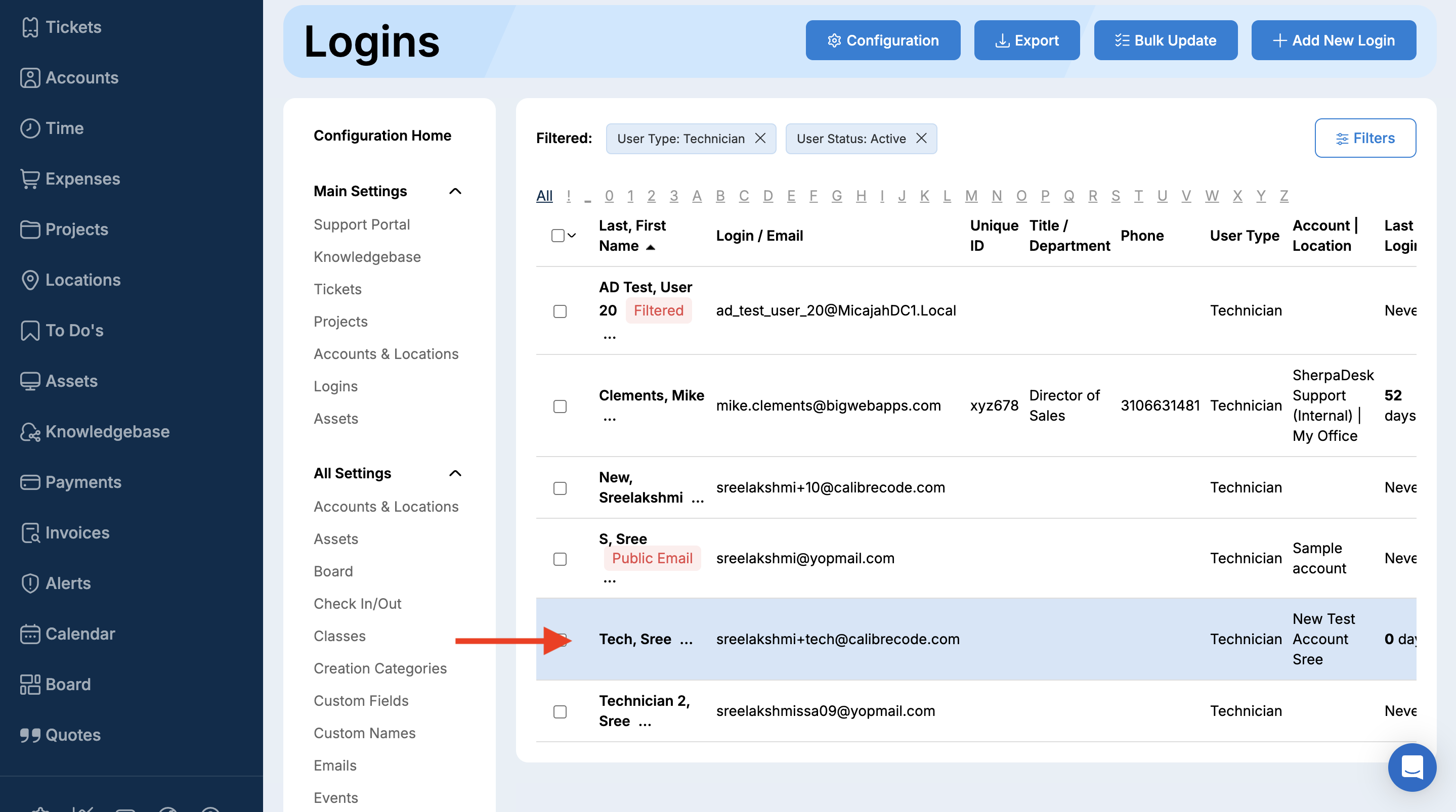Open the Expenses cart icon
Viewport: 1456px width, 812px height.
pos(30,179)
